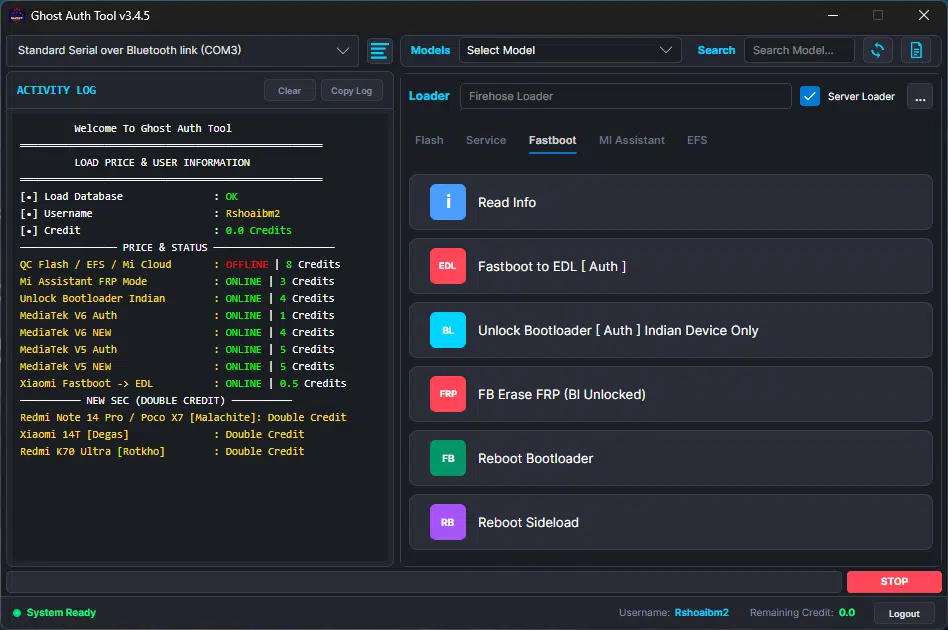Screen dimensions: 948x630
Task: Run FB Erase FRP (Bl Unlocked)
Action: 670,394
